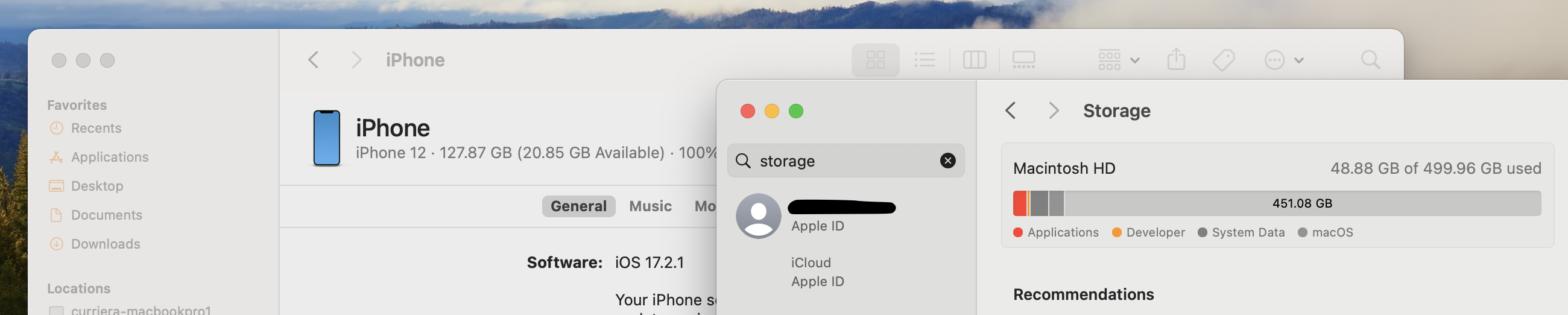Click the red Applications storage segment
Screen dimensions: 1568x315
1020,203
